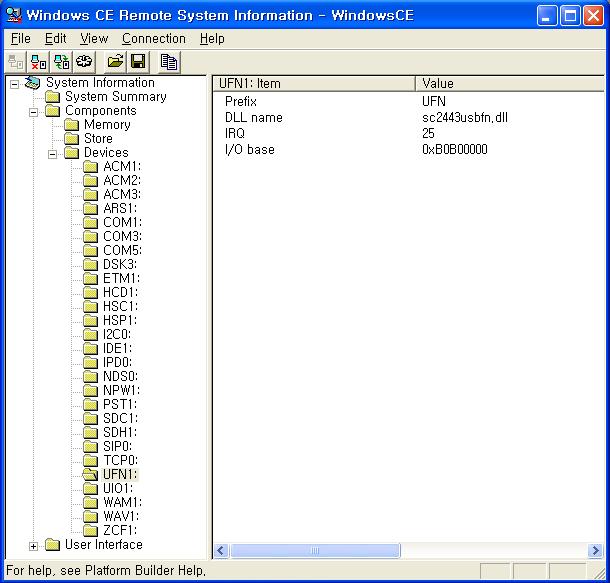Click the folder icon beside DSK3:
Viewport: 610px width, 583px height.
point(90,265)
